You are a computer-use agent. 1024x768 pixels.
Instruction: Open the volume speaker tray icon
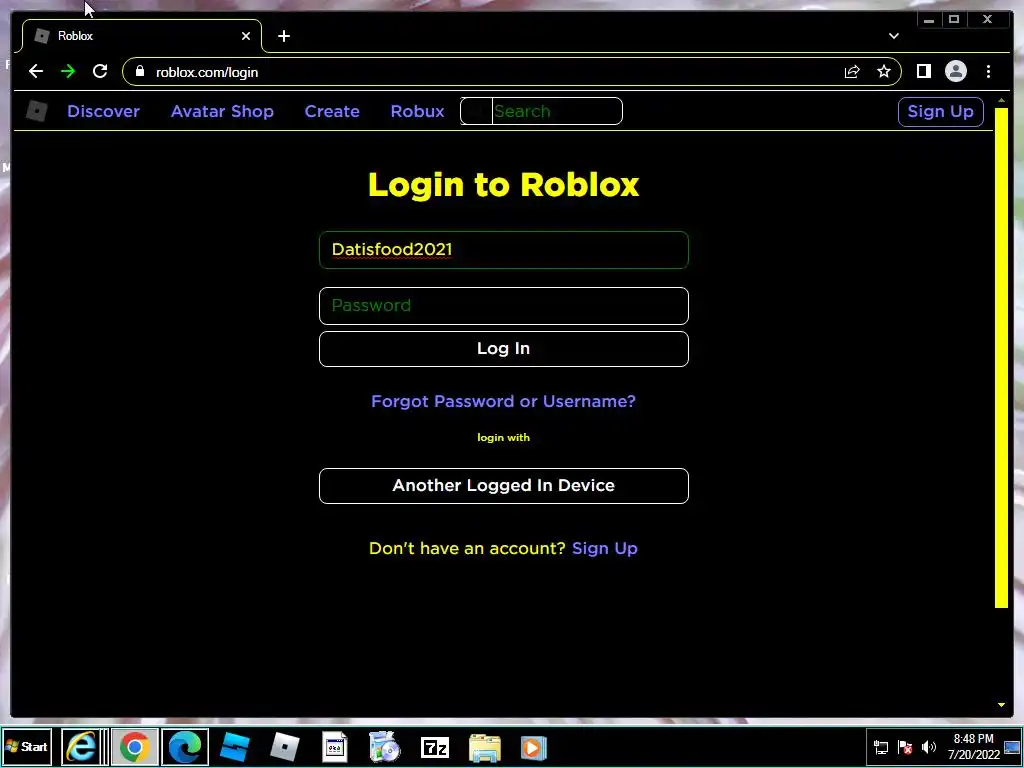click(x=928, y=747)
